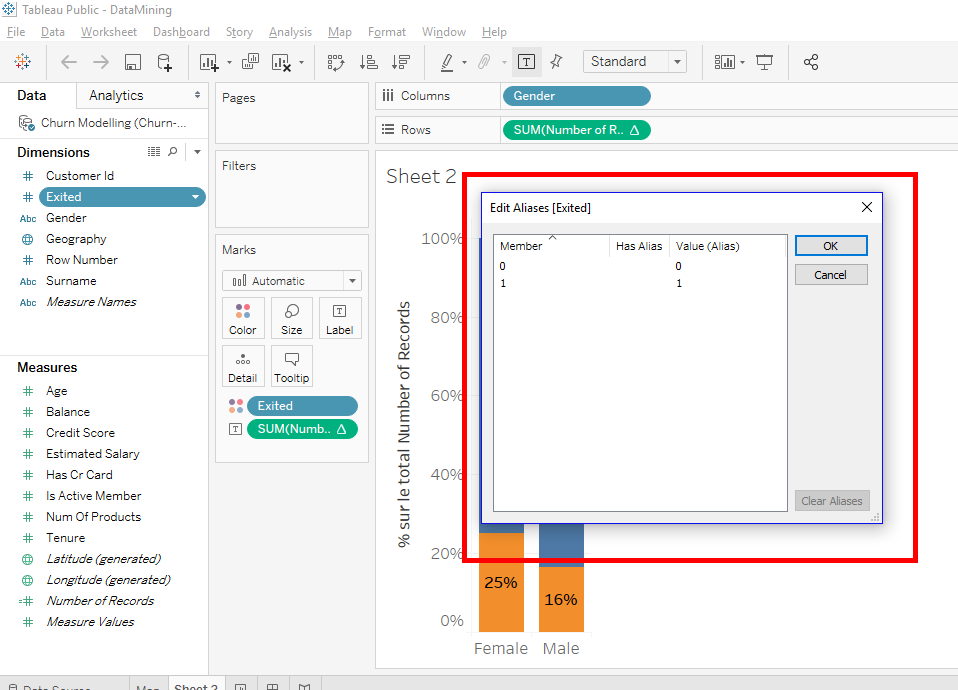
Task: Click the search icon in Dimensions
Action: click(173, 152)
